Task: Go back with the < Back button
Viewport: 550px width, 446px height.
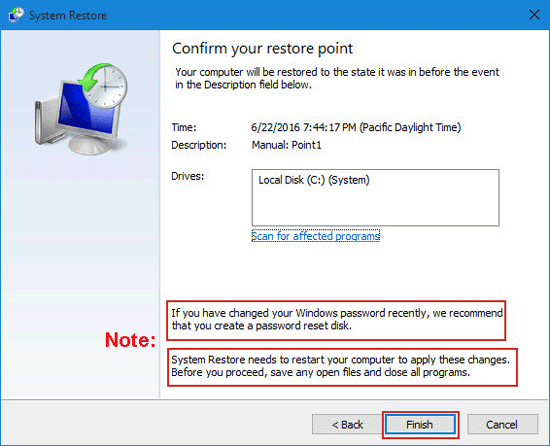Action: (x=347, y=425)
